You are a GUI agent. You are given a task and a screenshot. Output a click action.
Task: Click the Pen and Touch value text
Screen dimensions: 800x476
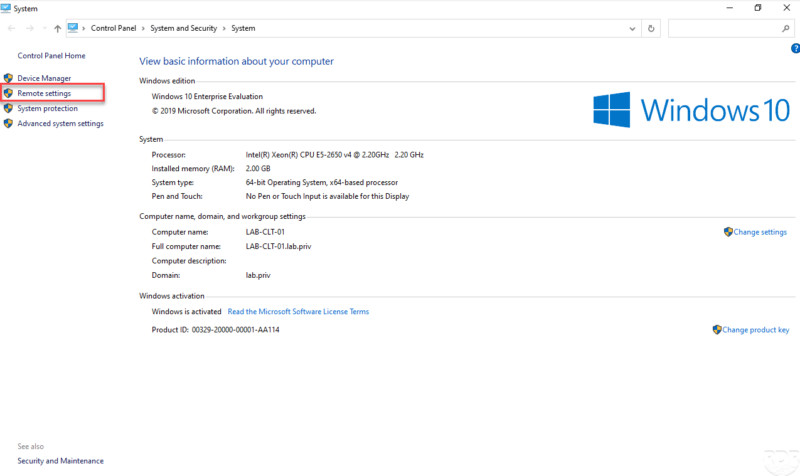(327, 196)
